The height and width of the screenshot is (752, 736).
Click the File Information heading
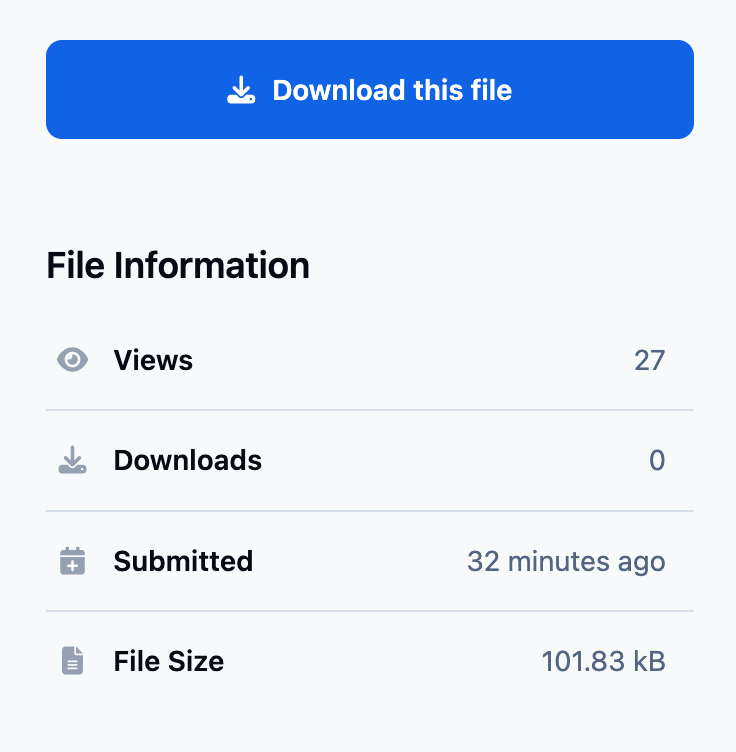pos(178,266)
